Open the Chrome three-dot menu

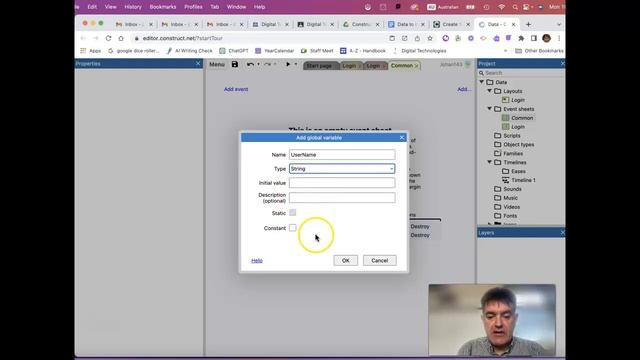559,38
